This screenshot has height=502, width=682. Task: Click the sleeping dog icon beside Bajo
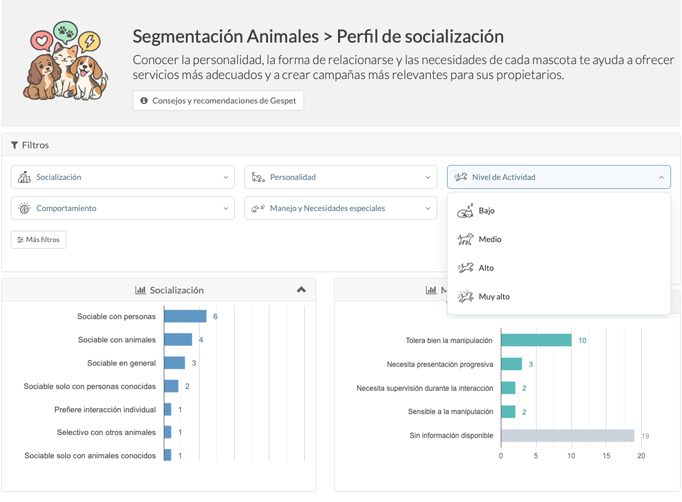point(465,211)
